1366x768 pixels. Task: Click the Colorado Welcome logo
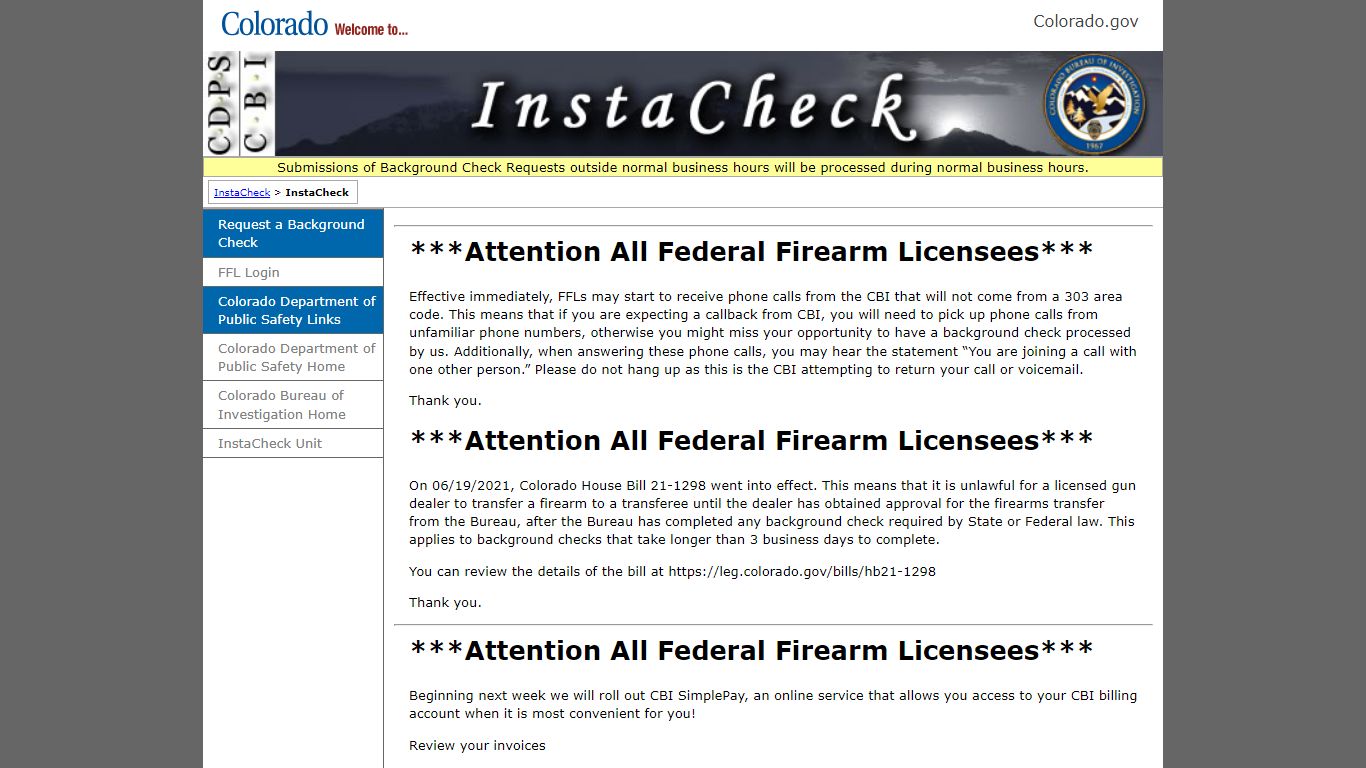pos(314,24)
